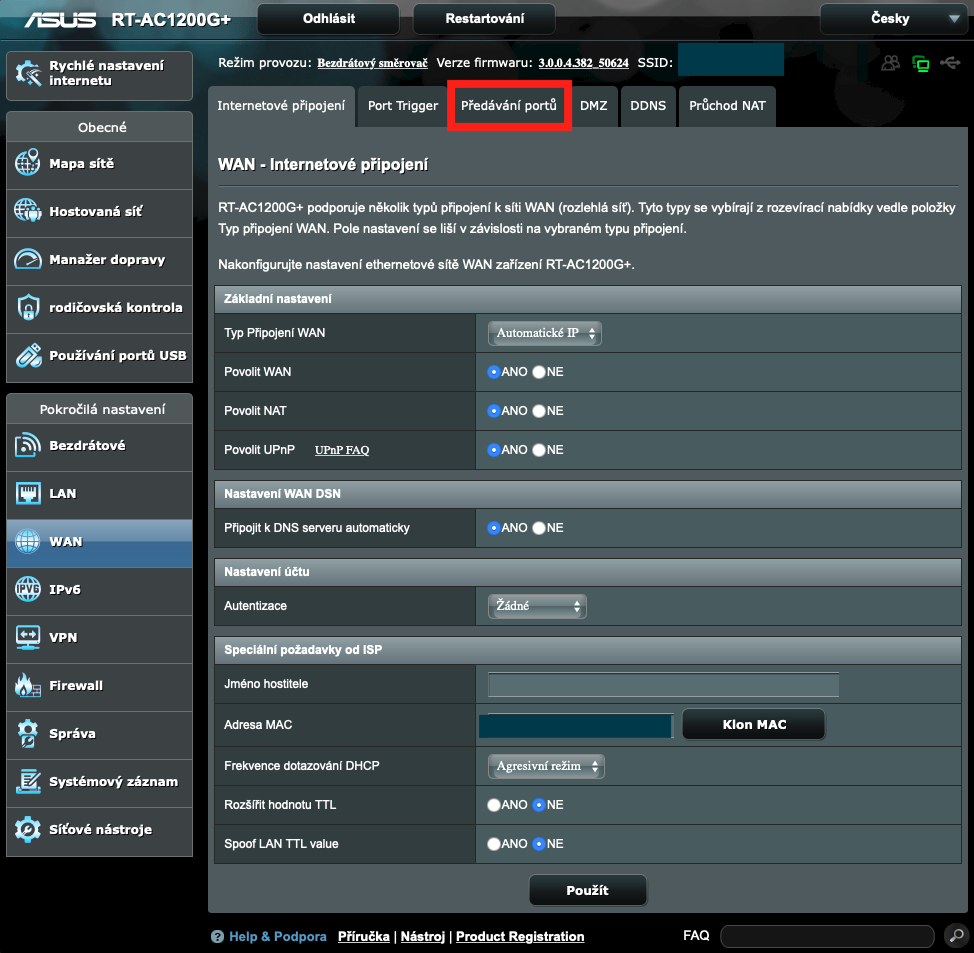Open the Předávání portů tab
Screen dimensions: 974x953
click(509, 106)
